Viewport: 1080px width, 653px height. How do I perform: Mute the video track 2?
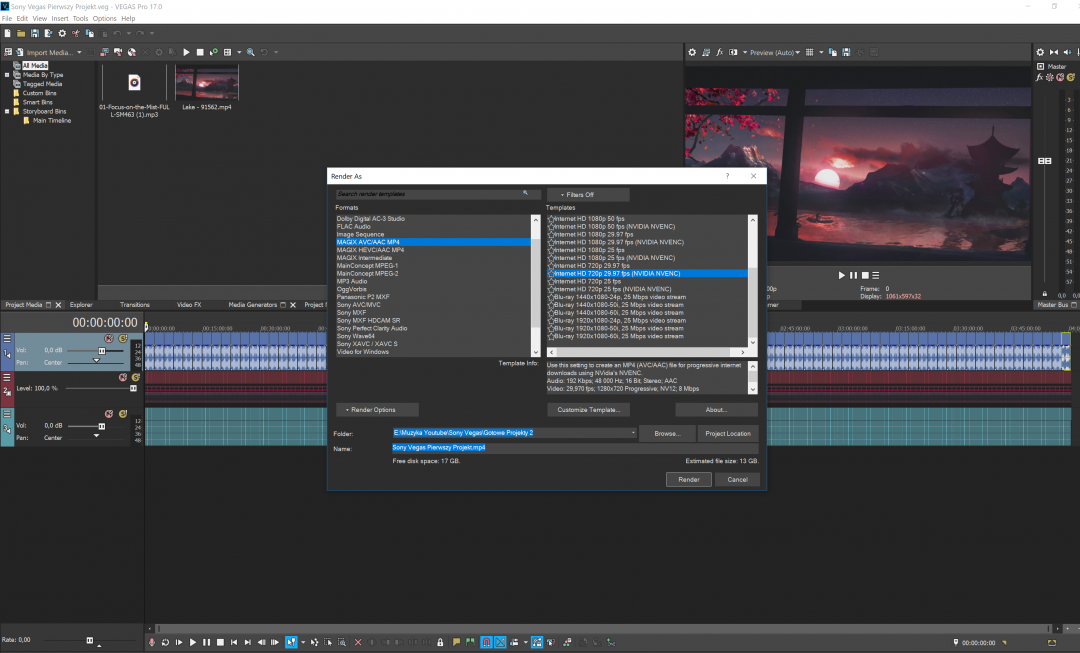click(x=123, y=377)
